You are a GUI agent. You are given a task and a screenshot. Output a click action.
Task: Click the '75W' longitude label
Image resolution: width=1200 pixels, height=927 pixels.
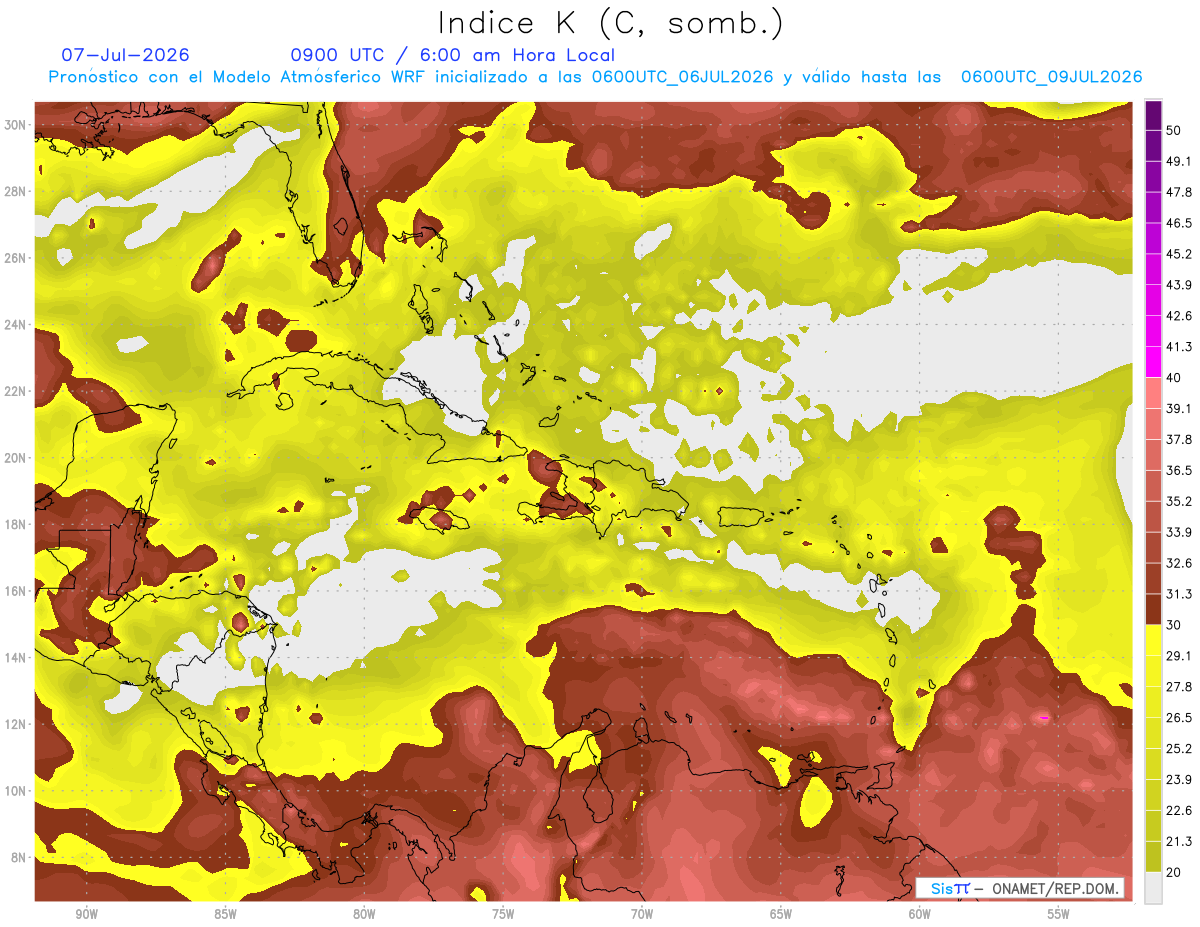click(x=503, y=914)
